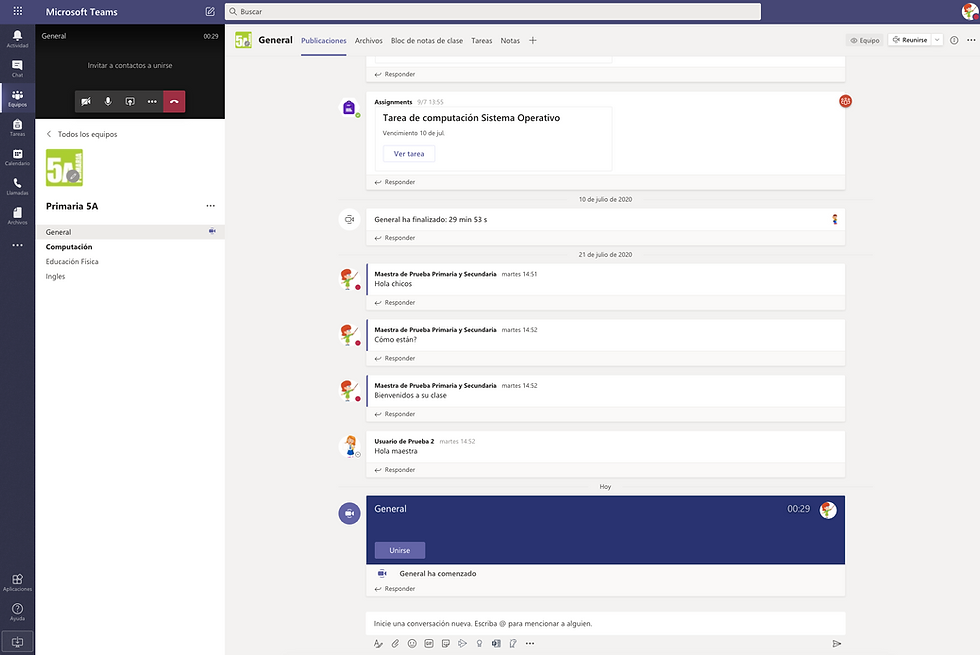The height and width of the screenshot is (655, 980).
Task: Click the Reunirse meet button
Action: 910,40
